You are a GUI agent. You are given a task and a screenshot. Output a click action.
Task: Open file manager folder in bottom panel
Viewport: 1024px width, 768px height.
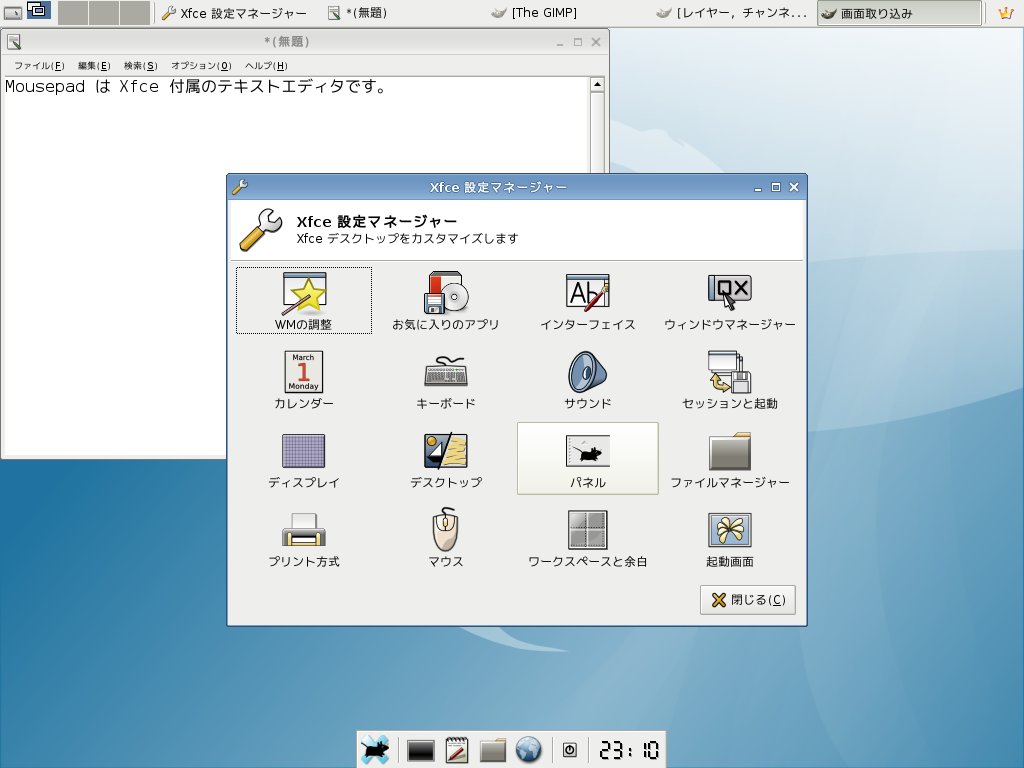(493, 750)
